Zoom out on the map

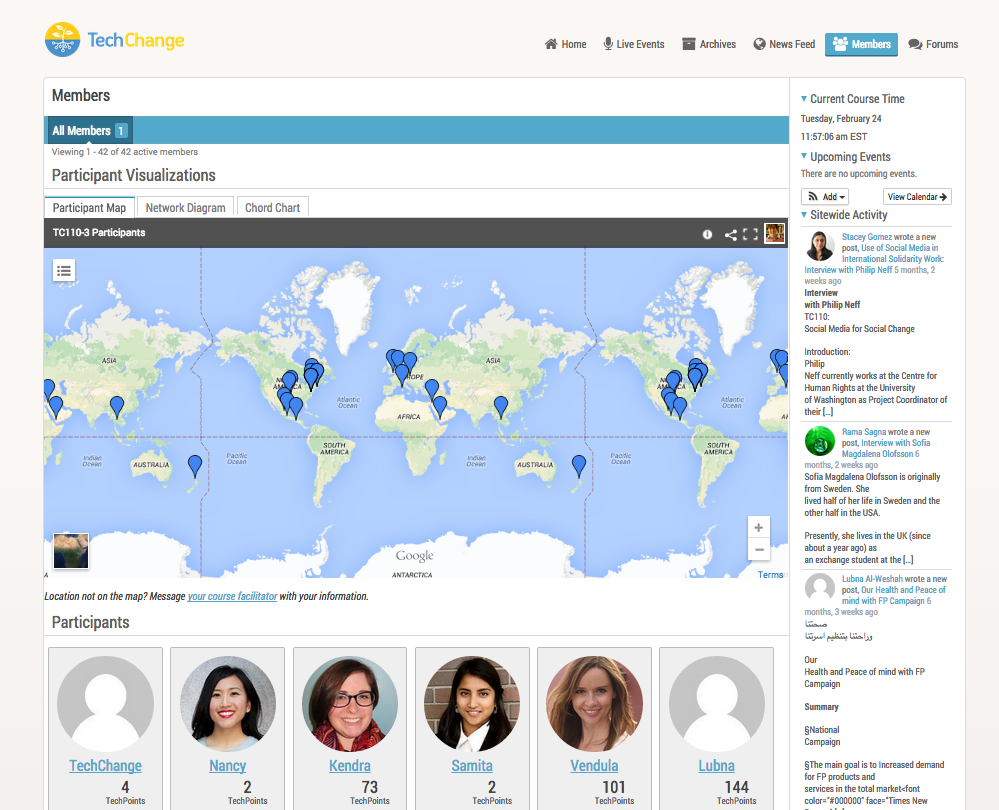pos(759,549)
